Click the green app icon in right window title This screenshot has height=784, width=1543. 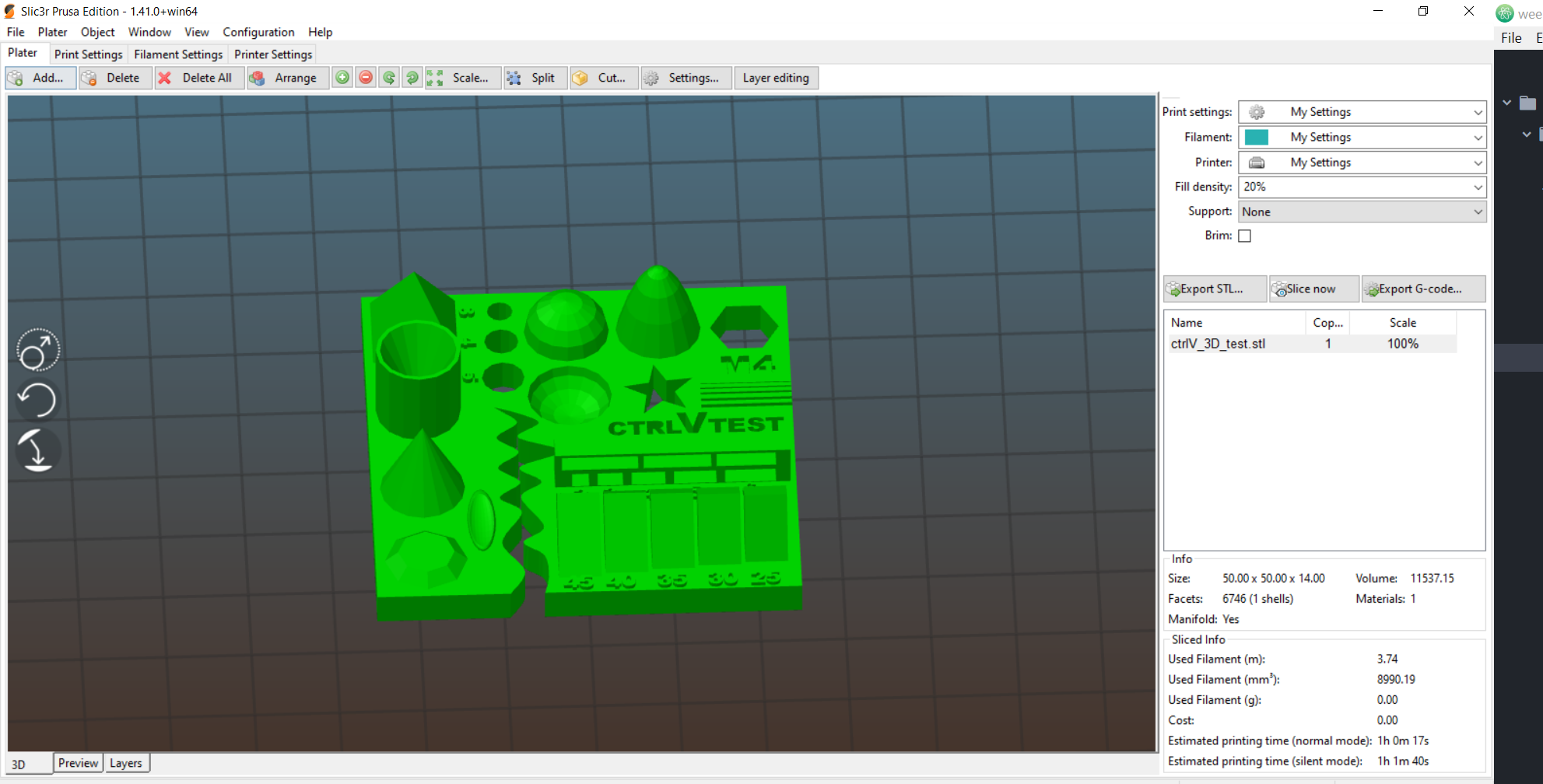pos(1505,13)
